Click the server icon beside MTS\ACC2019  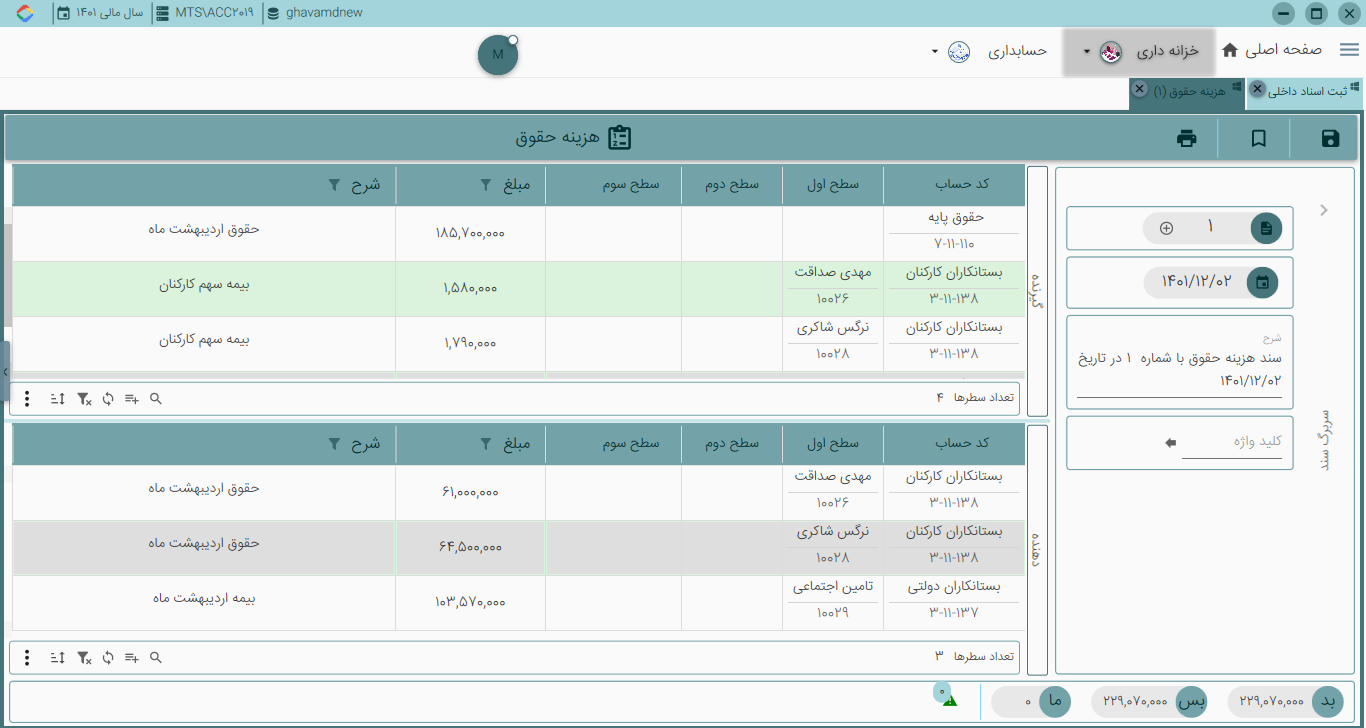160,14
